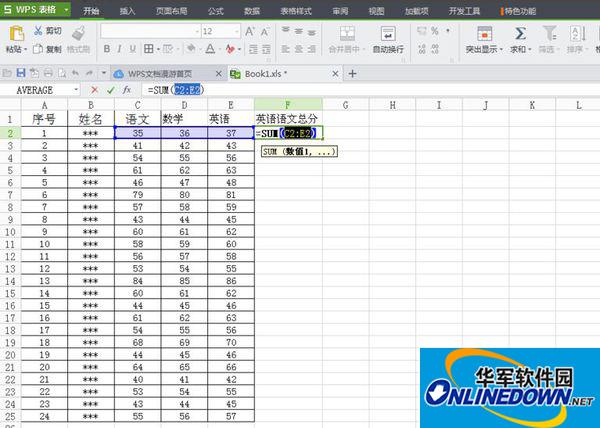The image size is (600, 428).
Task: Increase font size with the larger A icon
Action: (249, 31)
